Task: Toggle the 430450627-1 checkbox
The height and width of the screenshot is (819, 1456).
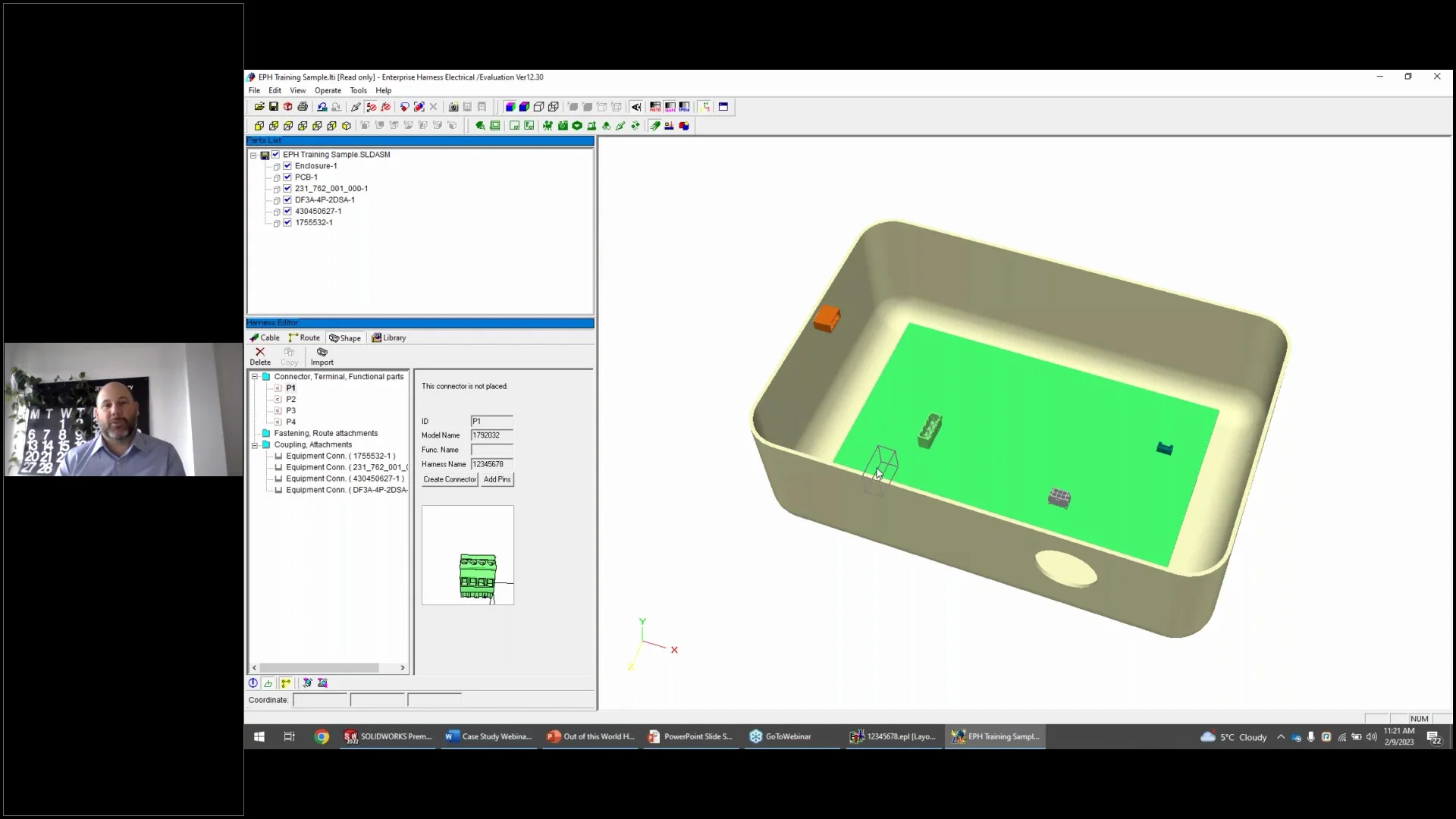Action: point(287,212)
